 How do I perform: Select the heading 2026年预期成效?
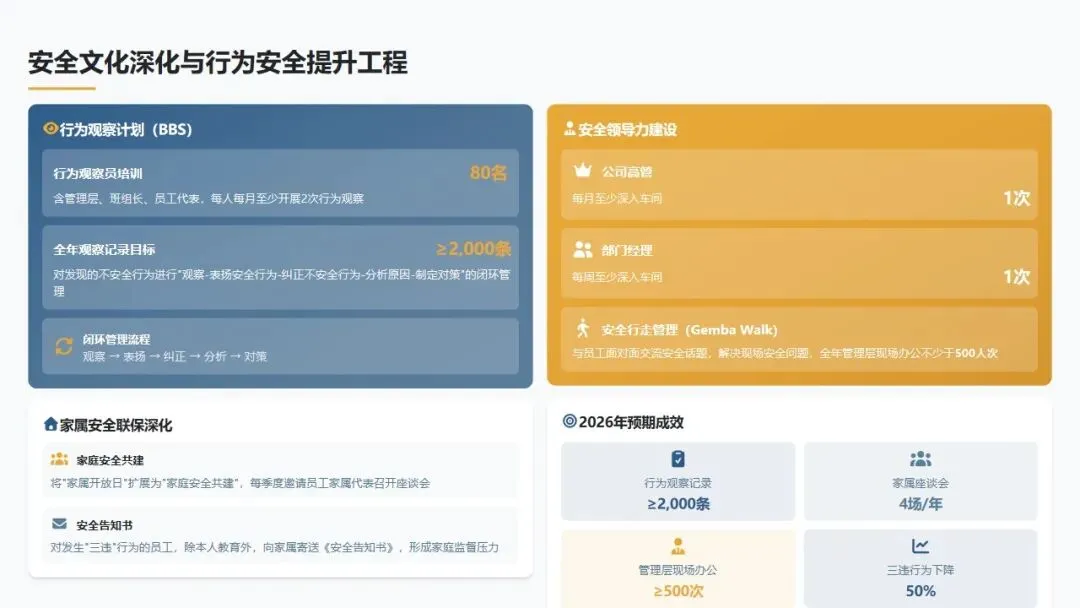[x=631, y=422]
